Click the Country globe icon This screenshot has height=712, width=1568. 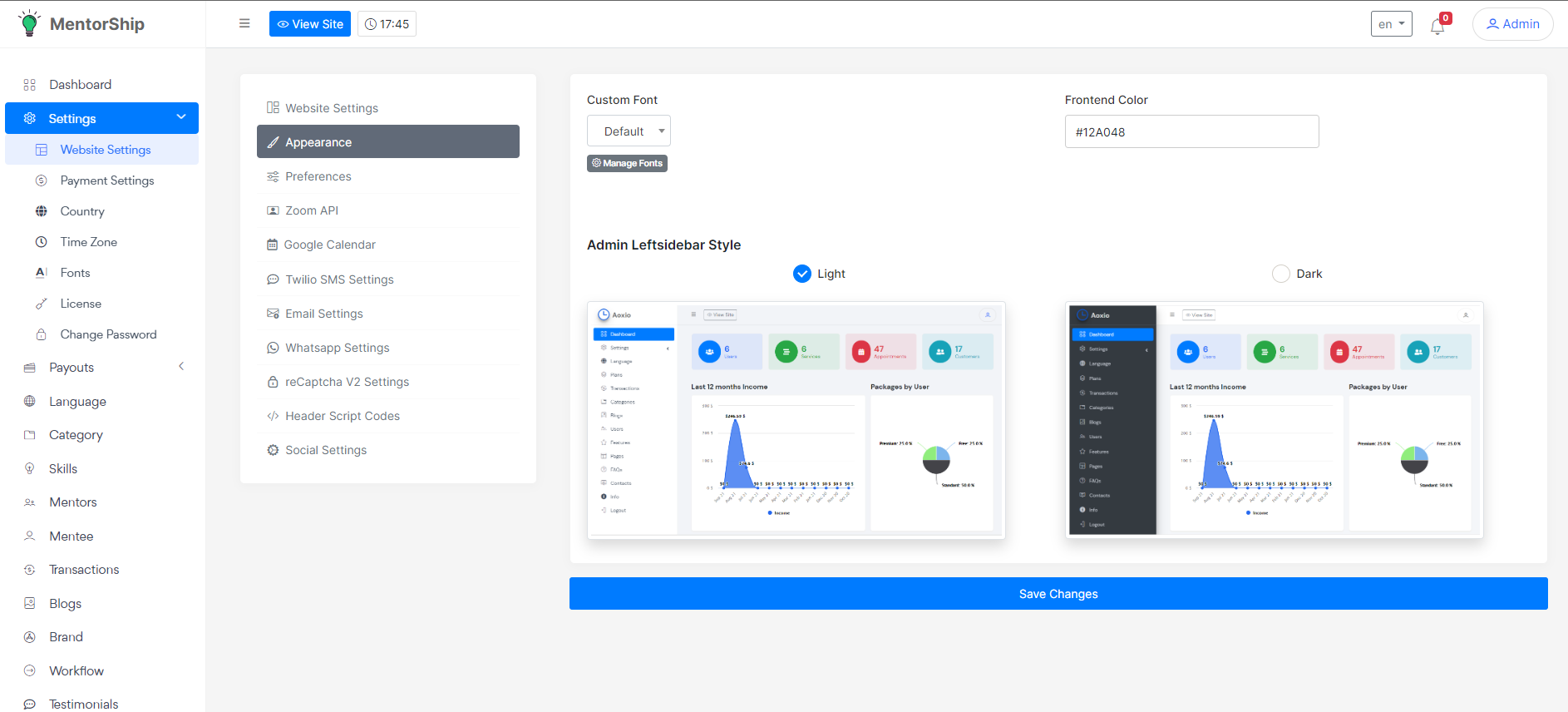point(41,211)
